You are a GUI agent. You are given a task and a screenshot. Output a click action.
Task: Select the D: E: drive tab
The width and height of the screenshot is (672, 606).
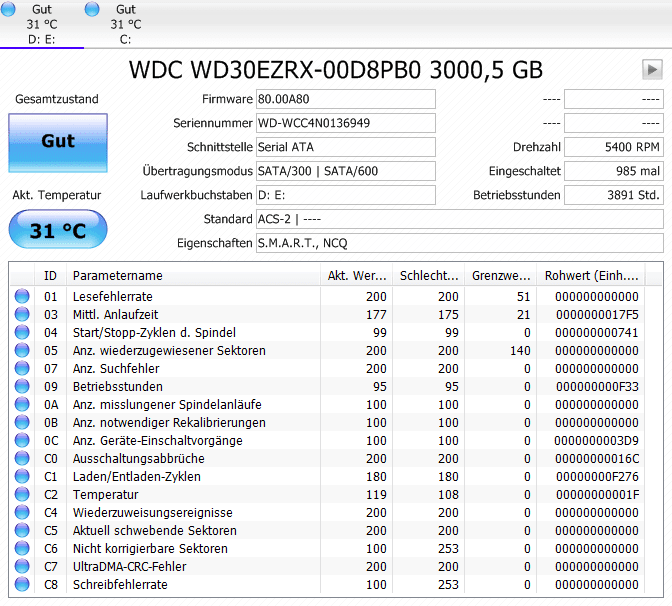click(42, 24)
